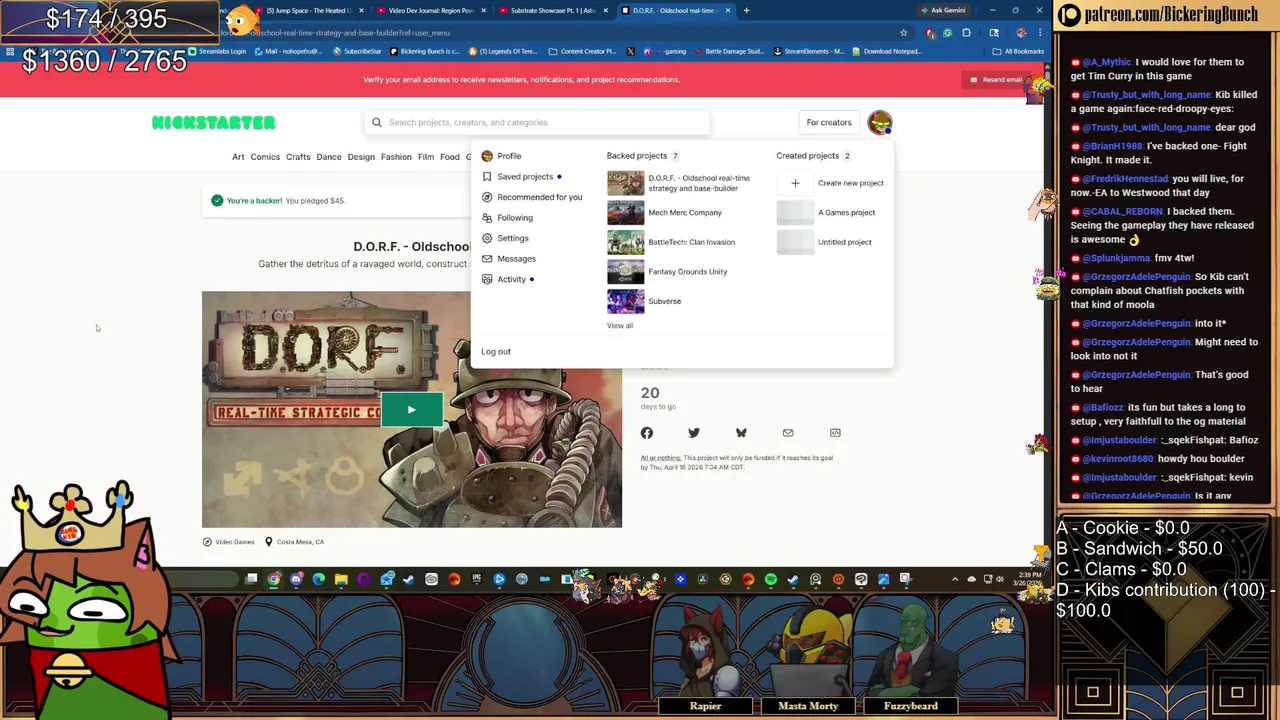The width and height of the screenshot is (1280, 720).
Task: Click Ask Gemini in Chrome
Action: (943, 10)
